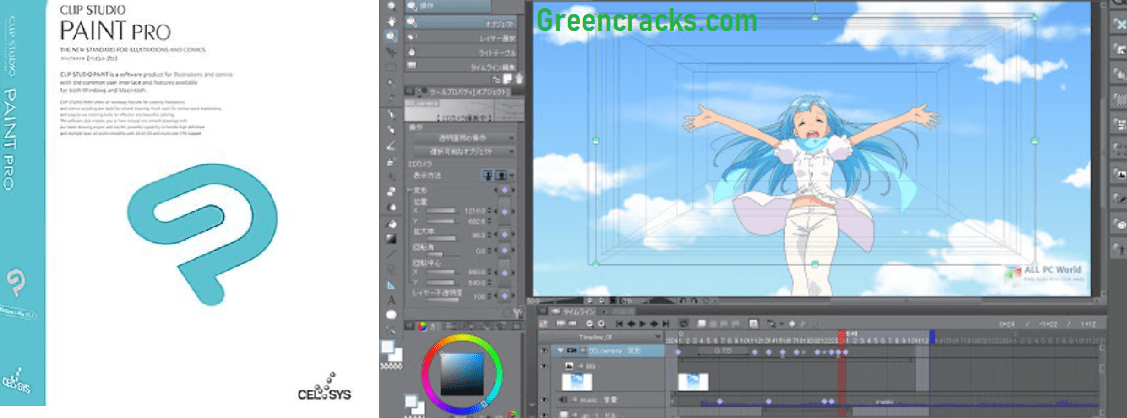Hide the 2D camera layer track
The image size is (1127, 418).
(x=544, y=350)
